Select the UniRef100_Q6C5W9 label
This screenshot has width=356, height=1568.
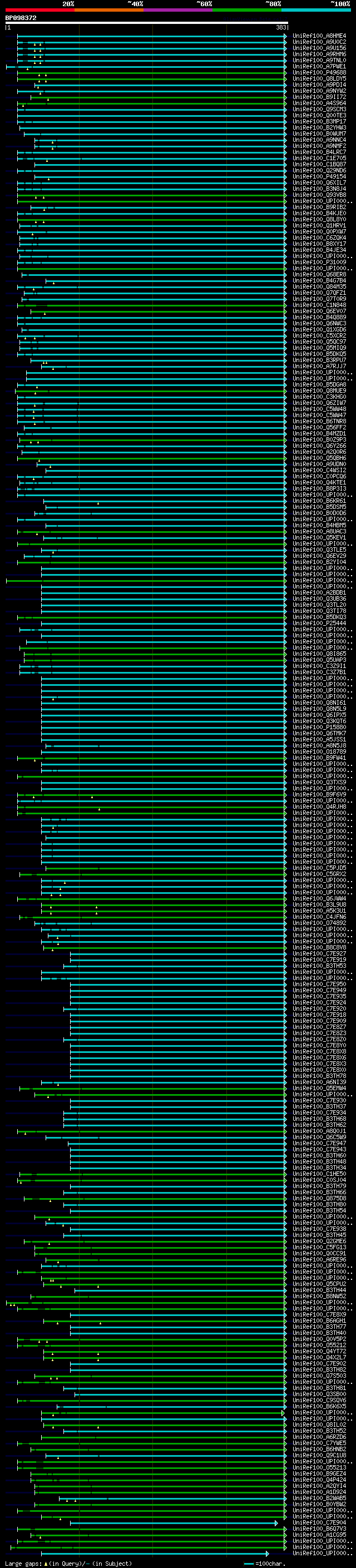point(319,1137)
